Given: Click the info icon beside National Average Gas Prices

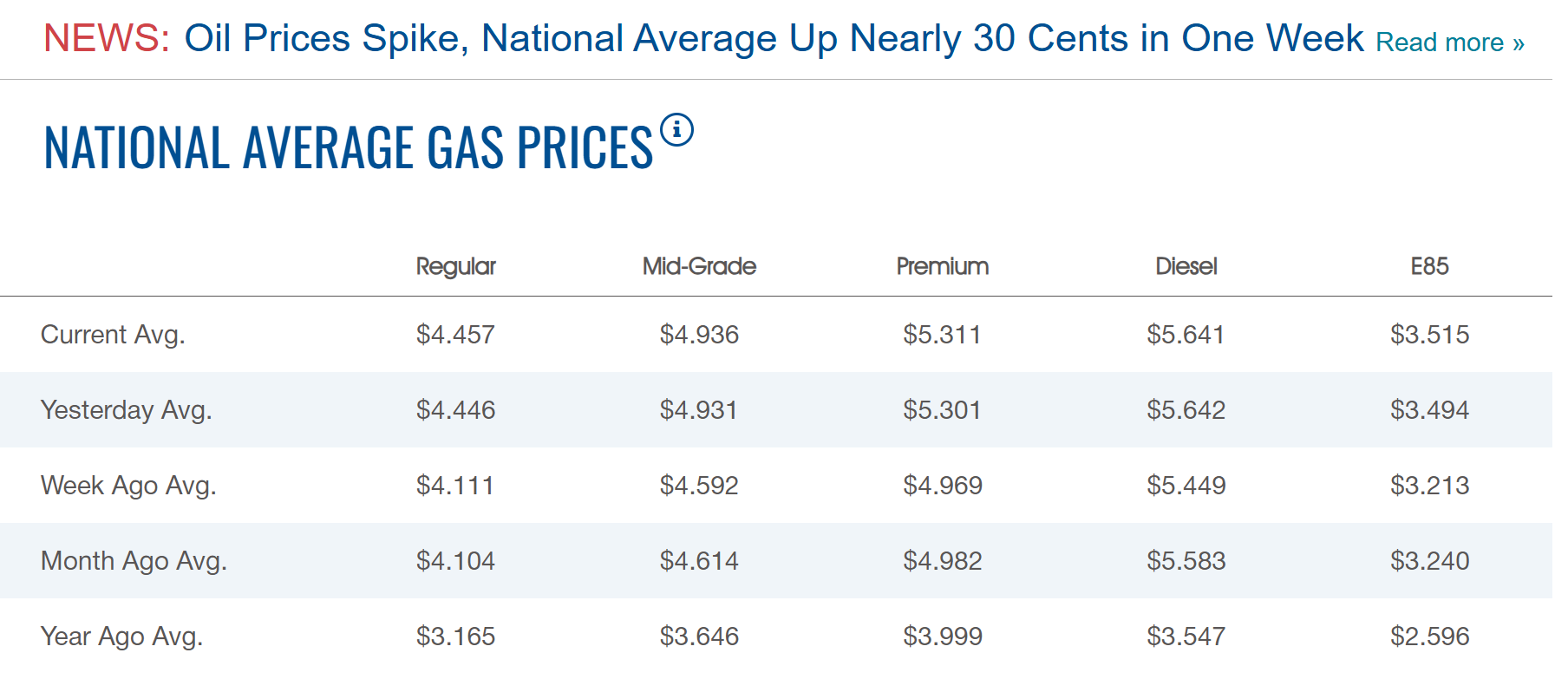Looking at the screenshot, I should [x=676, y=130].
